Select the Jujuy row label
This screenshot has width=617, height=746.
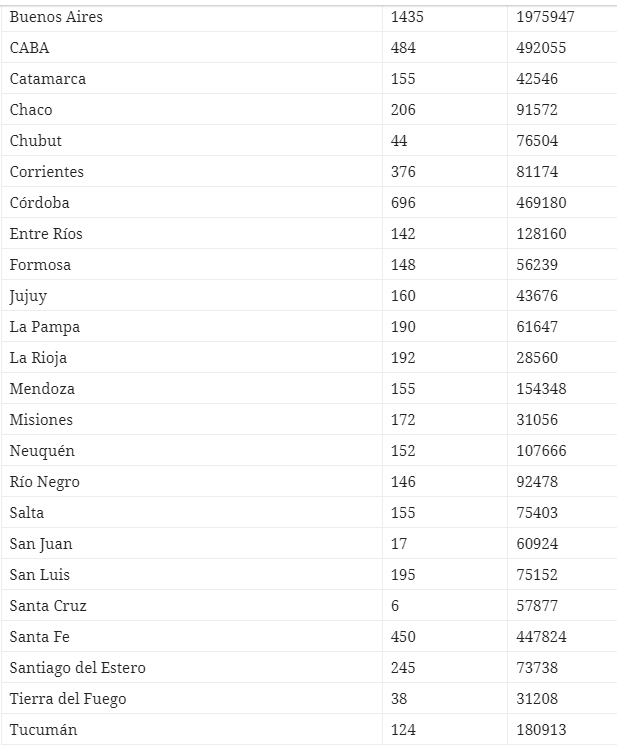(x=28, y=296)
